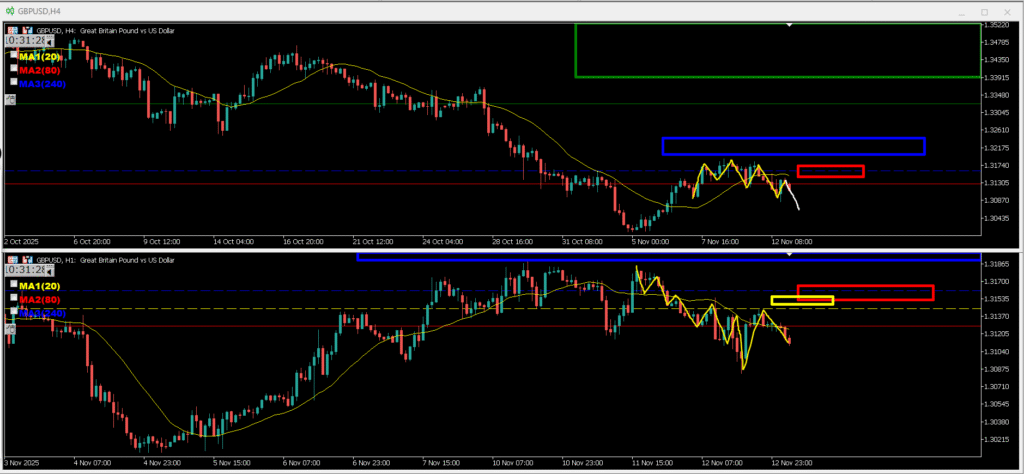Click the small icon below MA3 in H1 chart
Viewport: 1024px width, 474px height.
(x=11, y=327)
